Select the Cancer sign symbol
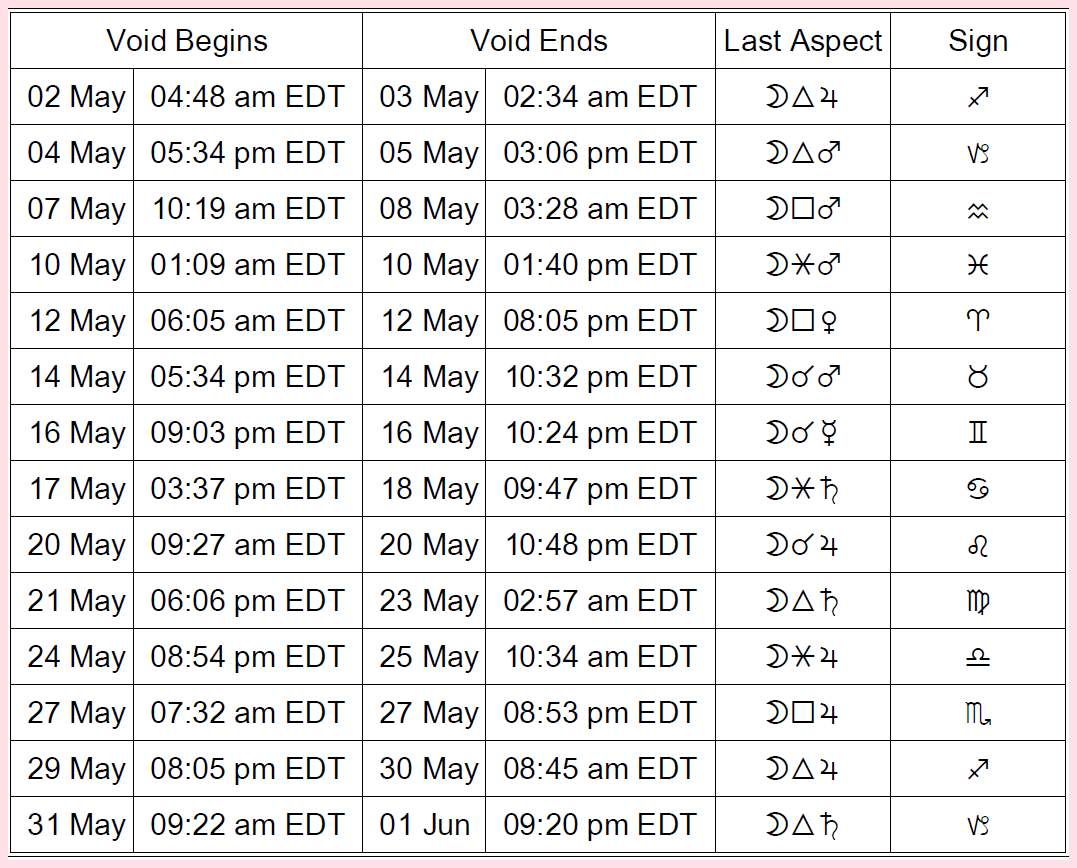 click(x=978, y=489)
